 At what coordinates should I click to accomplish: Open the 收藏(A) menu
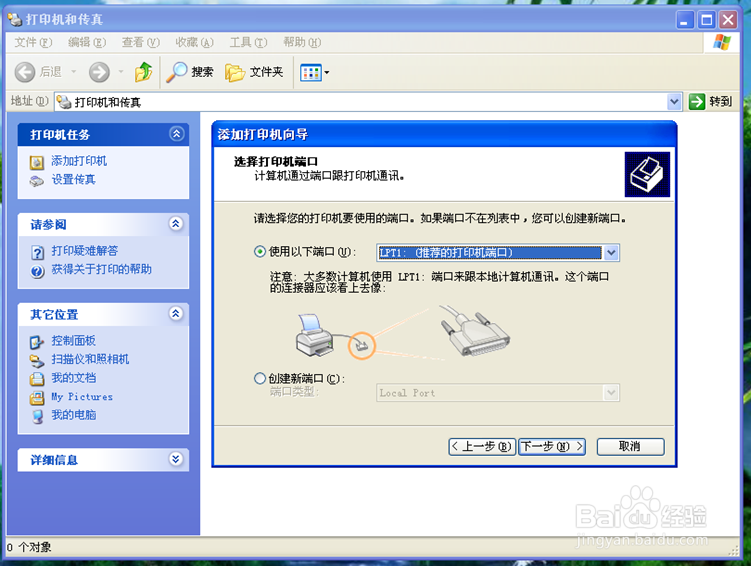pos(194,43)
